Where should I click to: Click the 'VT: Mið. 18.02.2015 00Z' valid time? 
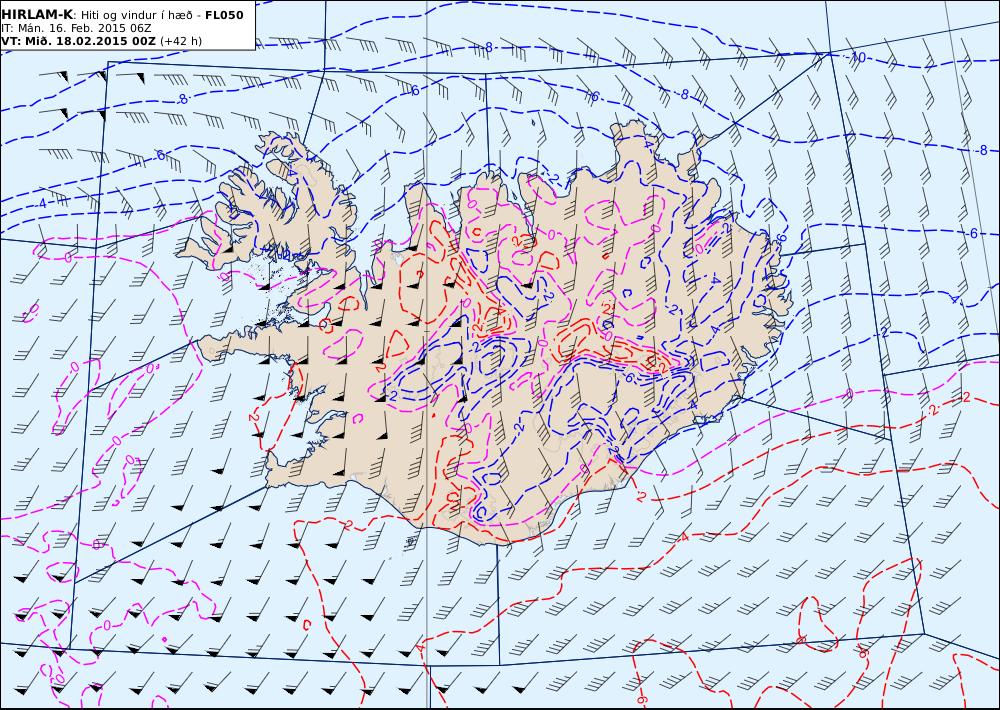tap(78, 41)
